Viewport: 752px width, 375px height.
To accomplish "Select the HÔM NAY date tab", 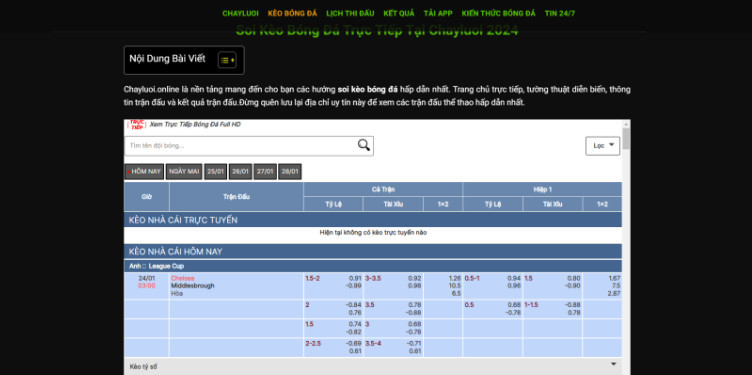I will pos(144,172).
